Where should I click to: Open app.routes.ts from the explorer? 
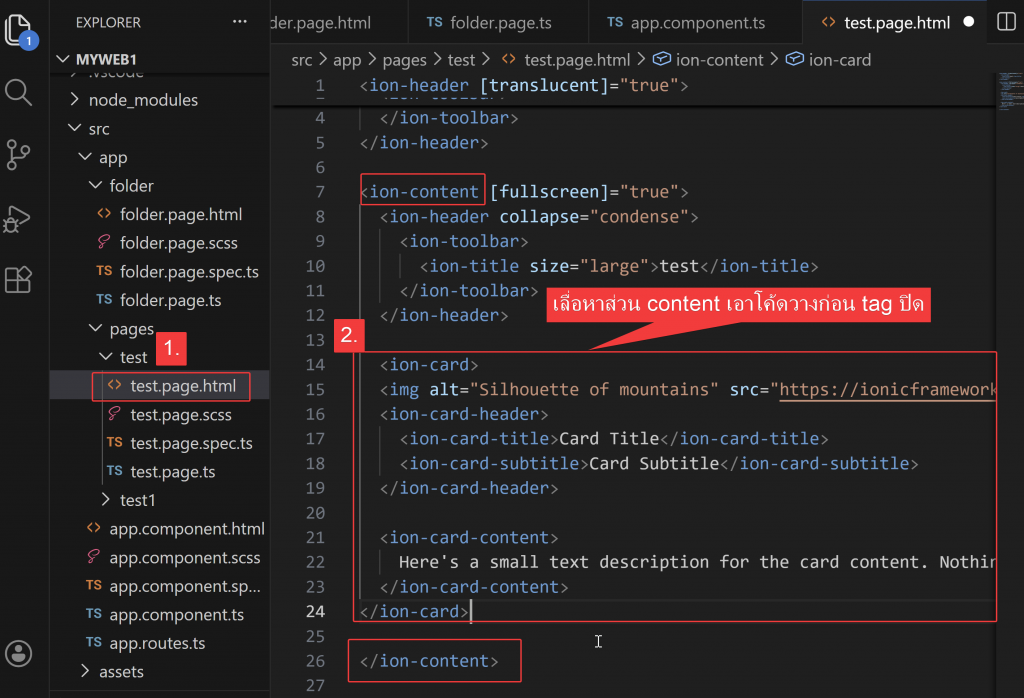(156, 643)
